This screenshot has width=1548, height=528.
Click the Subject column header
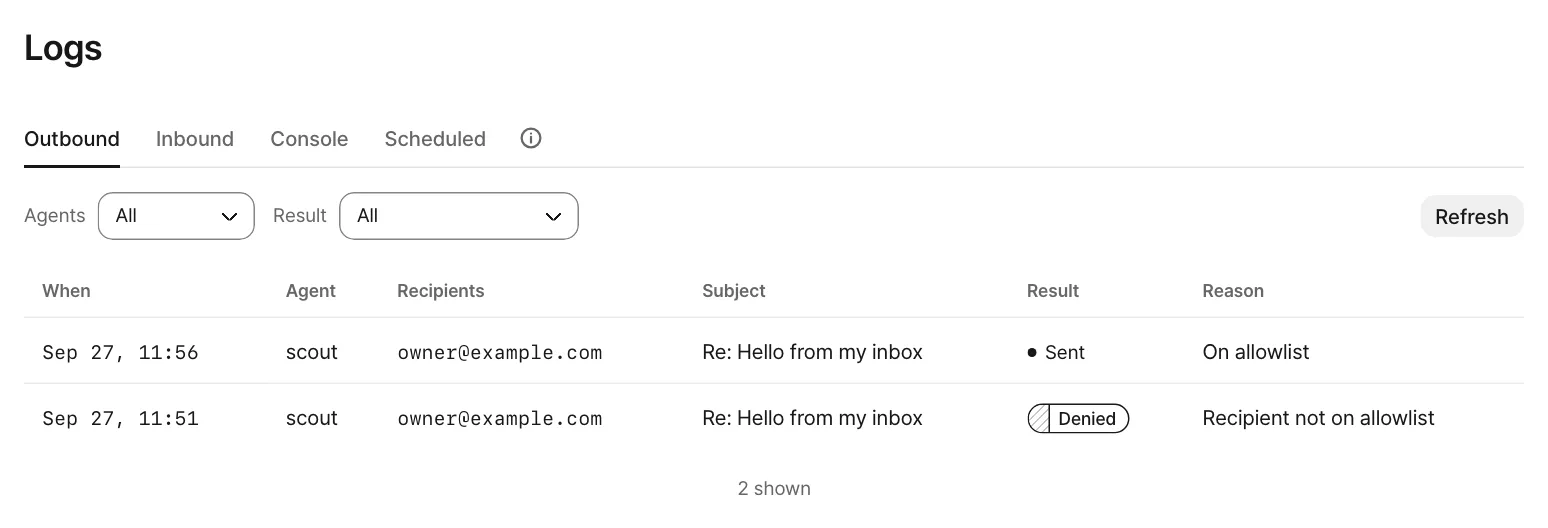coord(734,291)
